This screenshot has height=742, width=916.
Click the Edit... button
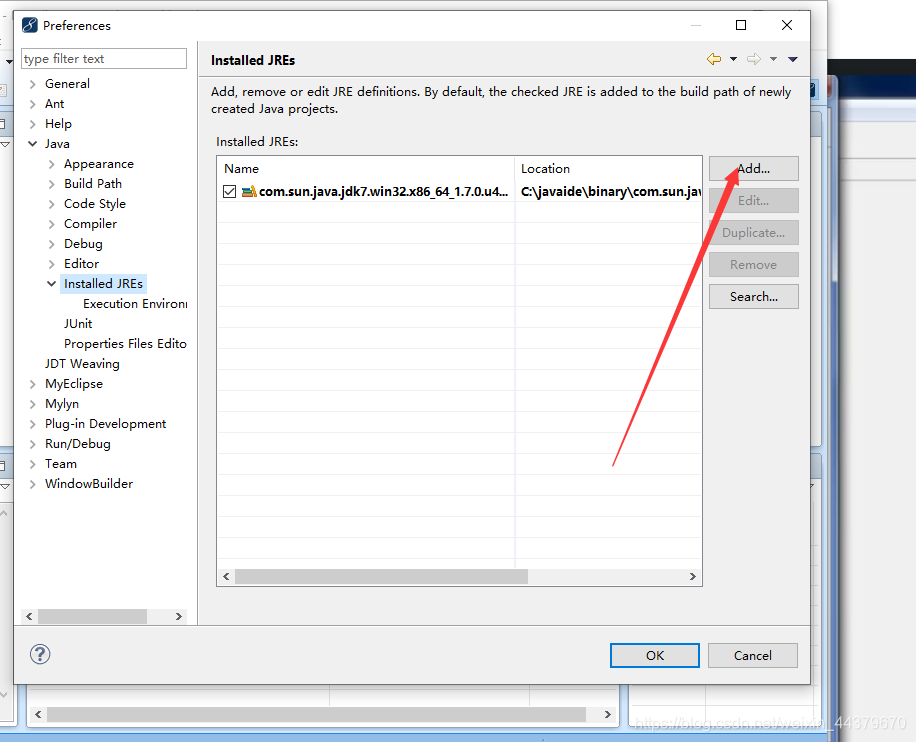pyautogui.click(x=754, y=200)
